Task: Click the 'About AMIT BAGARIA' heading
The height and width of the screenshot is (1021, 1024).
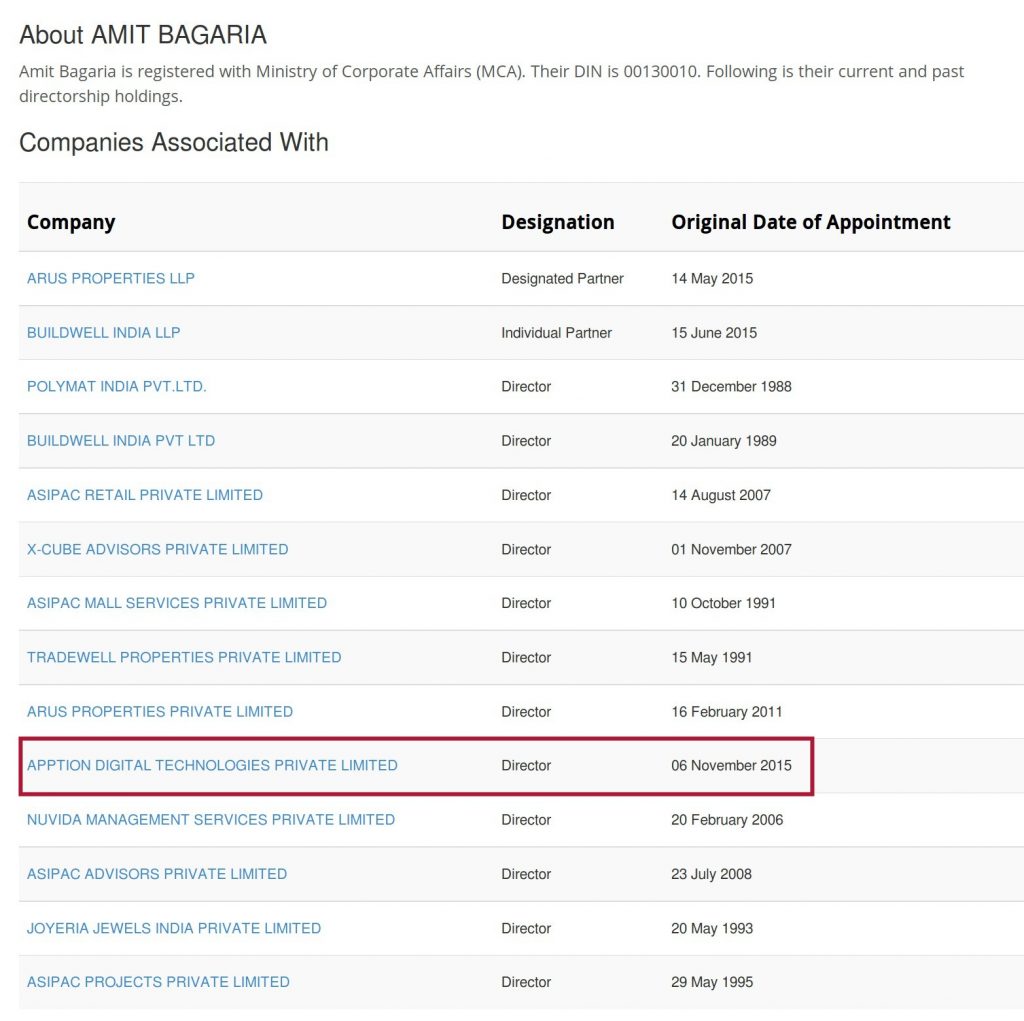Action: [143, 35]
